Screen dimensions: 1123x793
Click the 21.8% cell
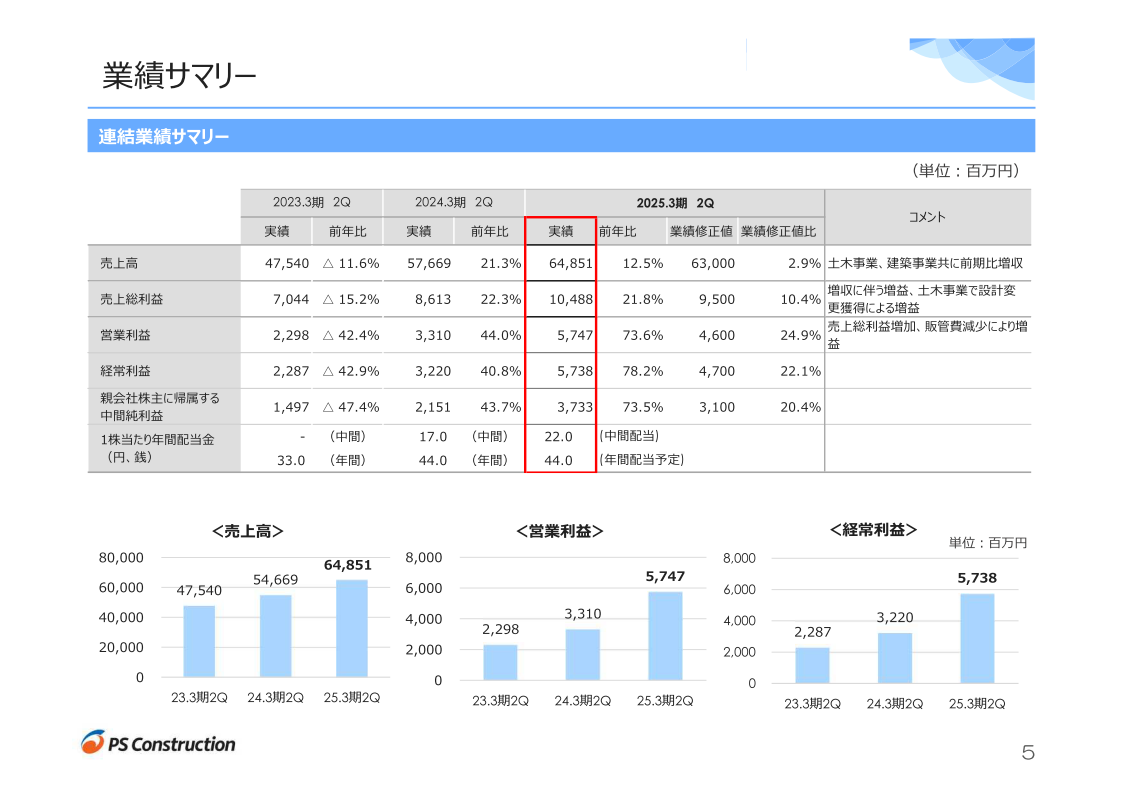click(x=642, y=299)
